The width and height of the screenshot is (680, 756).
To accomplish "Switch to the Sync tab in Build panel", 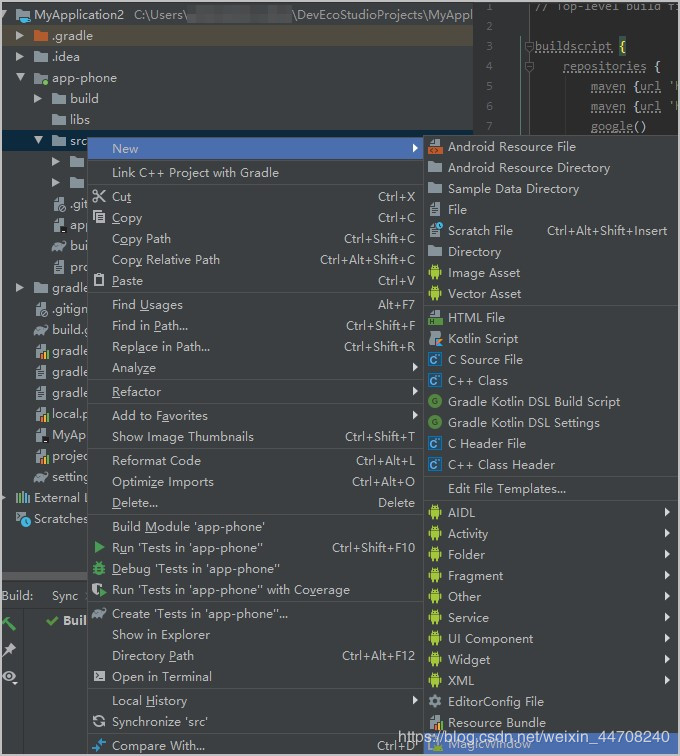I will (65, 596).
